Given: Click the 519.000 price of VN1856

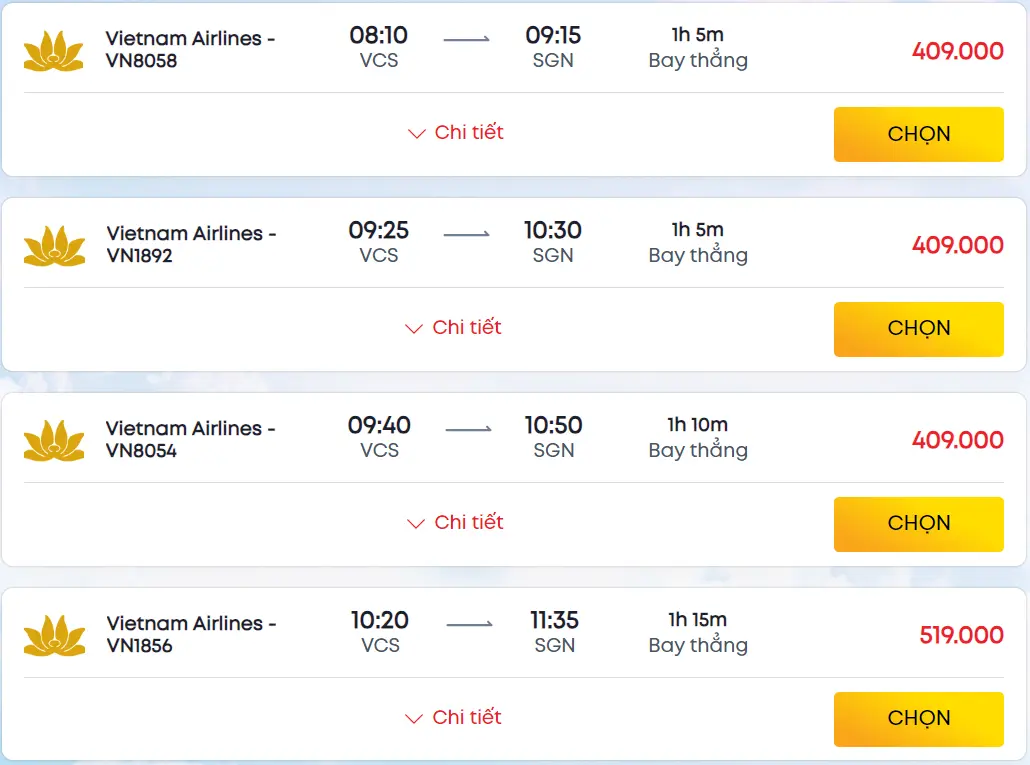Looking at the screenshot, I should (961, 635).
